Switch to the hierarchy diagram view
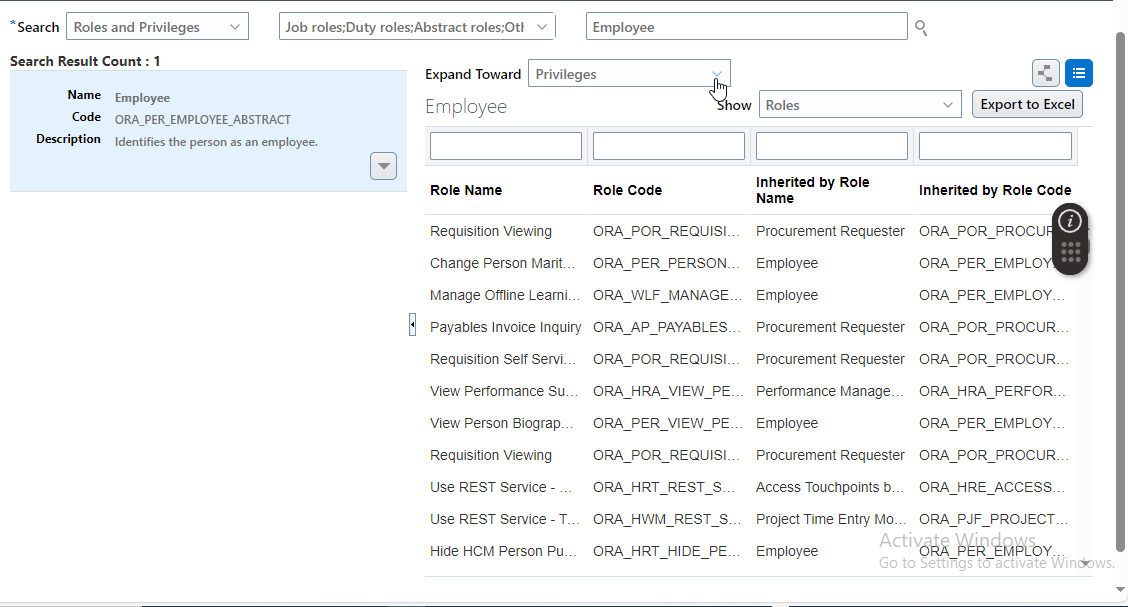 1045,73
